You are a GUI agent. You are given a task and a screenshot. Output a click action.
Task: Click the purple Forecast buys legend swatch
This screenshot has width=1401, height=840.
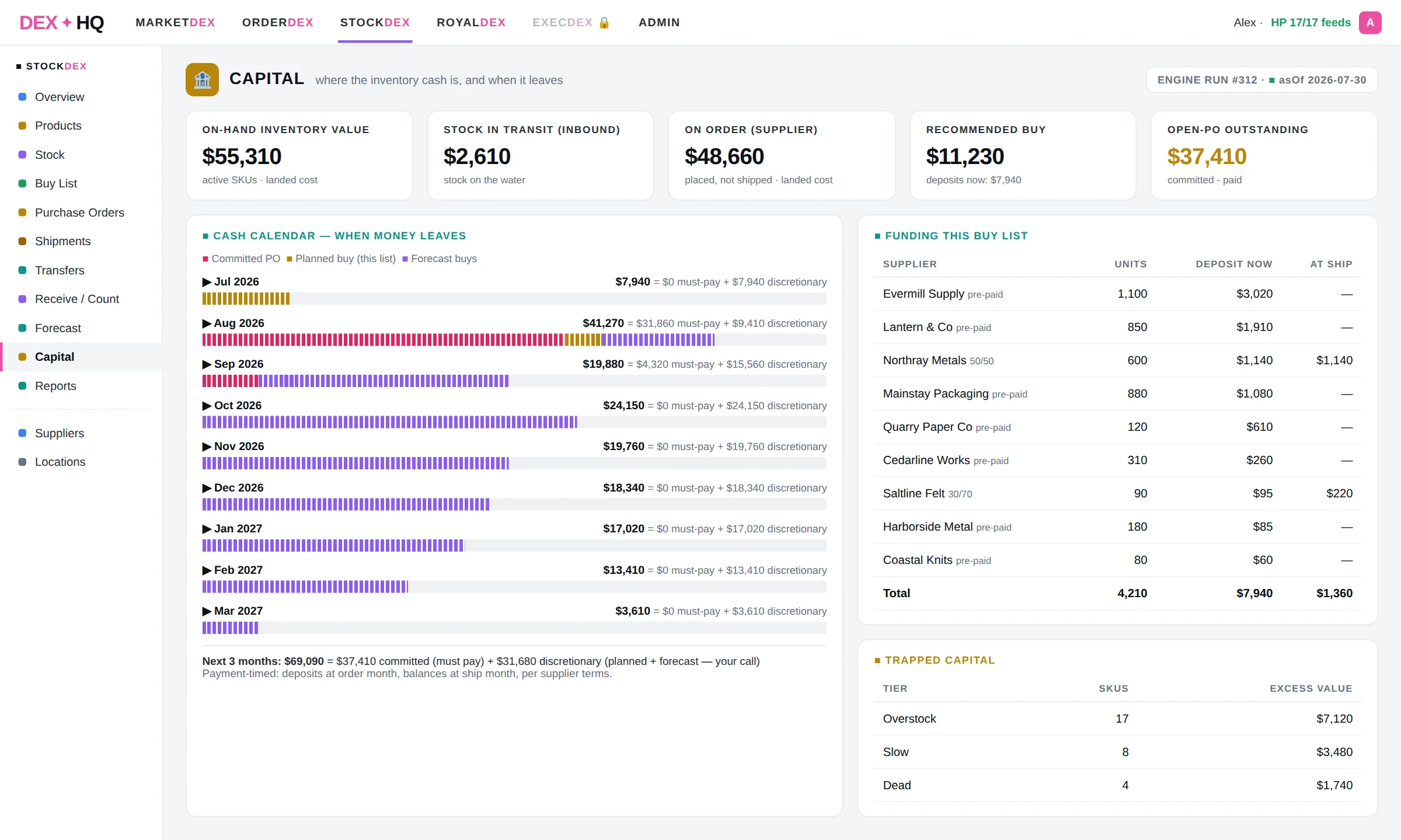point(405,259)
